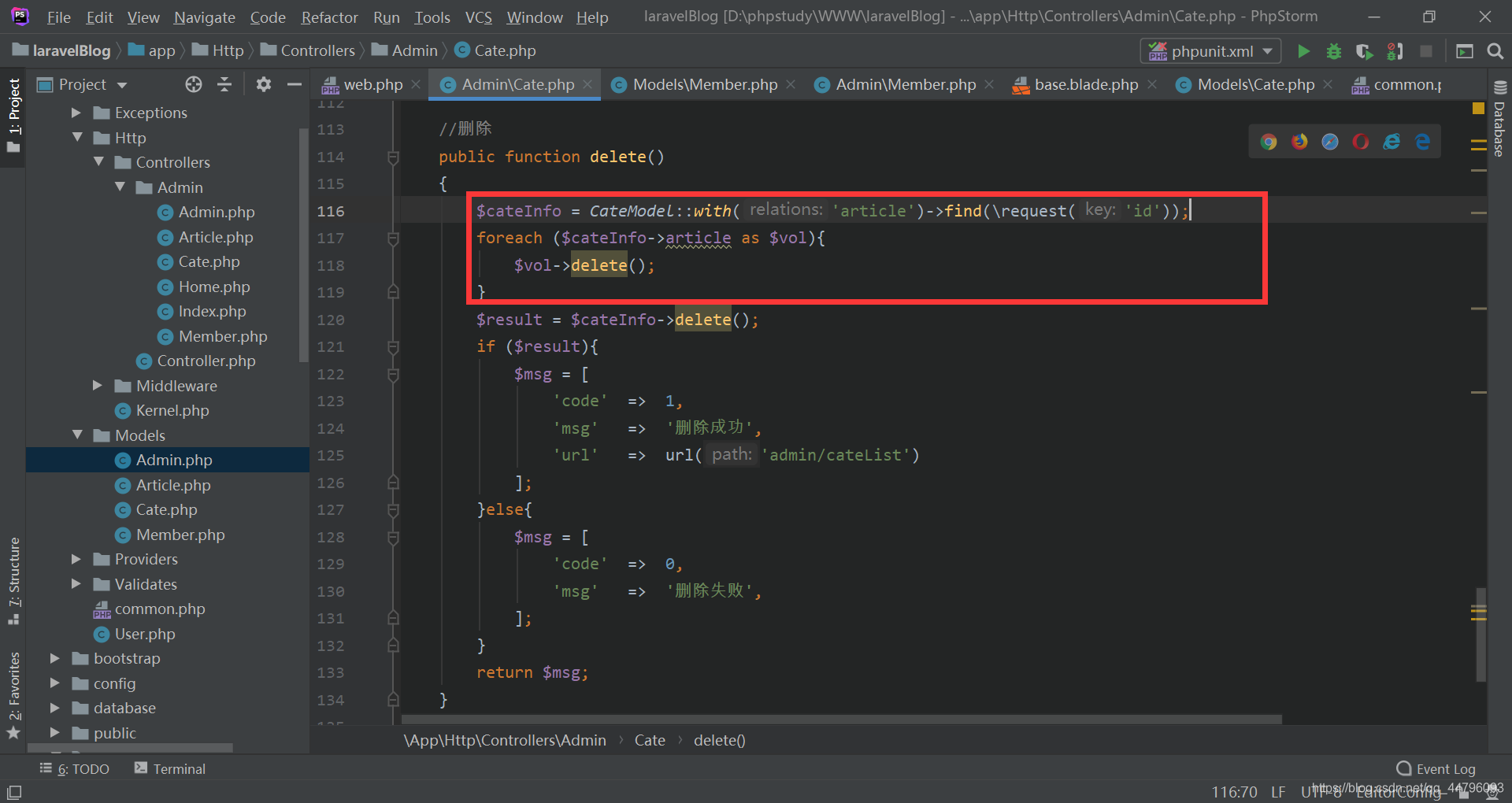Click the stop process button
1512x803 pixels.
[x=1425, y=51]
